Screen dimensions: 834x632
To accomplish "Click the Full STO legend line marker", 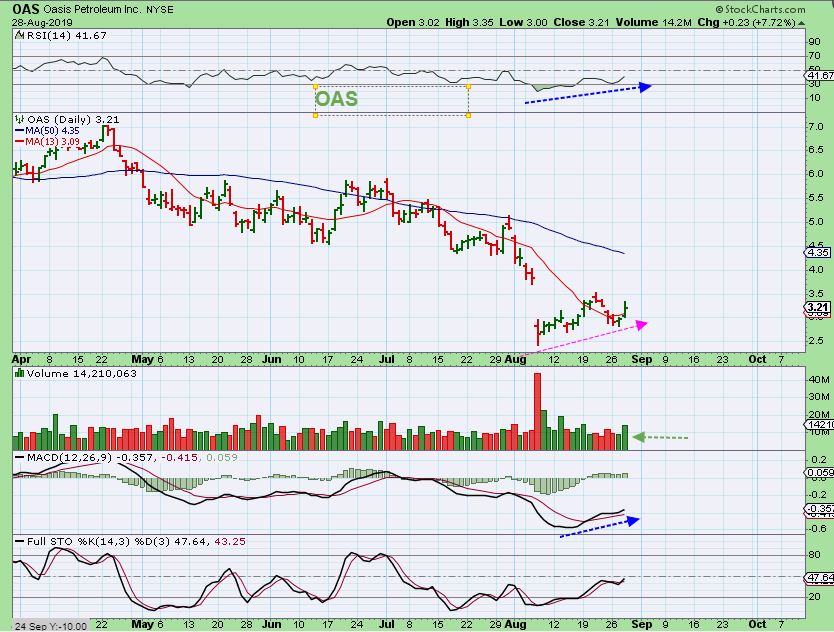I will (19, 542).
